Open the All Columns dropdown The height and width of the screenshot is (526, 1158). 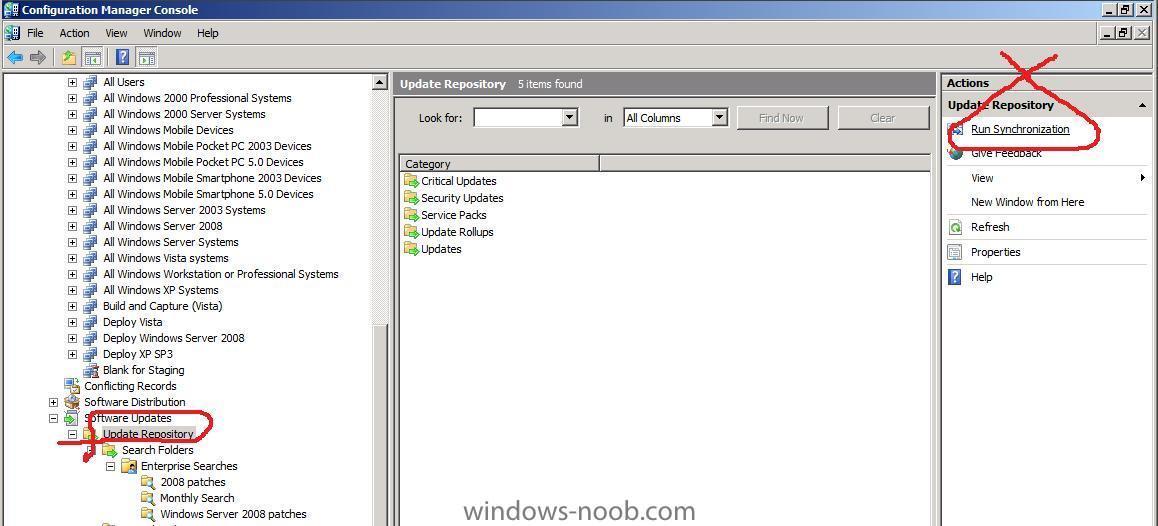coord(719,117)
